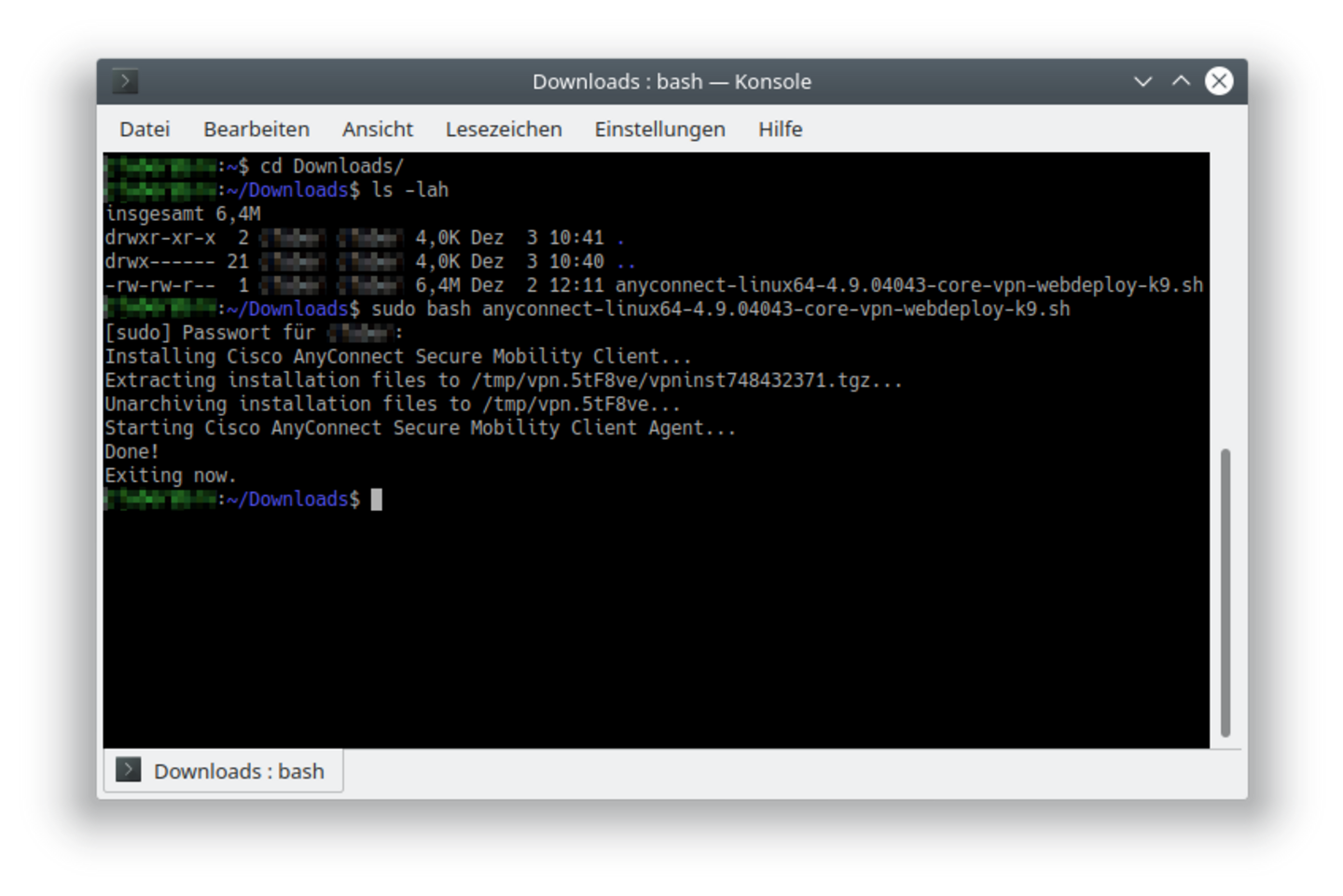1343x896 pixels.
Task: Open the Lesezeichen menu
Action: (x=504, y=130)
